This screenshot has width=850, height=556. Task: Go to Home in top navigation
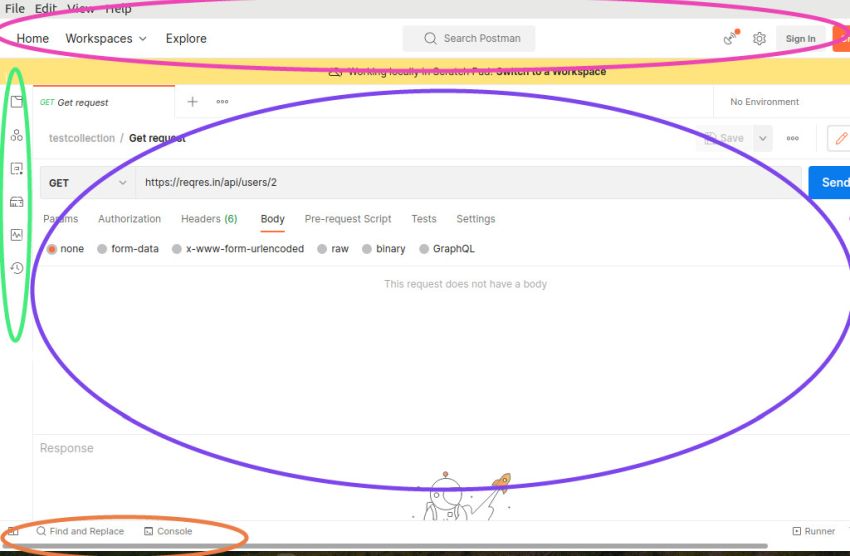coord(33,38)
